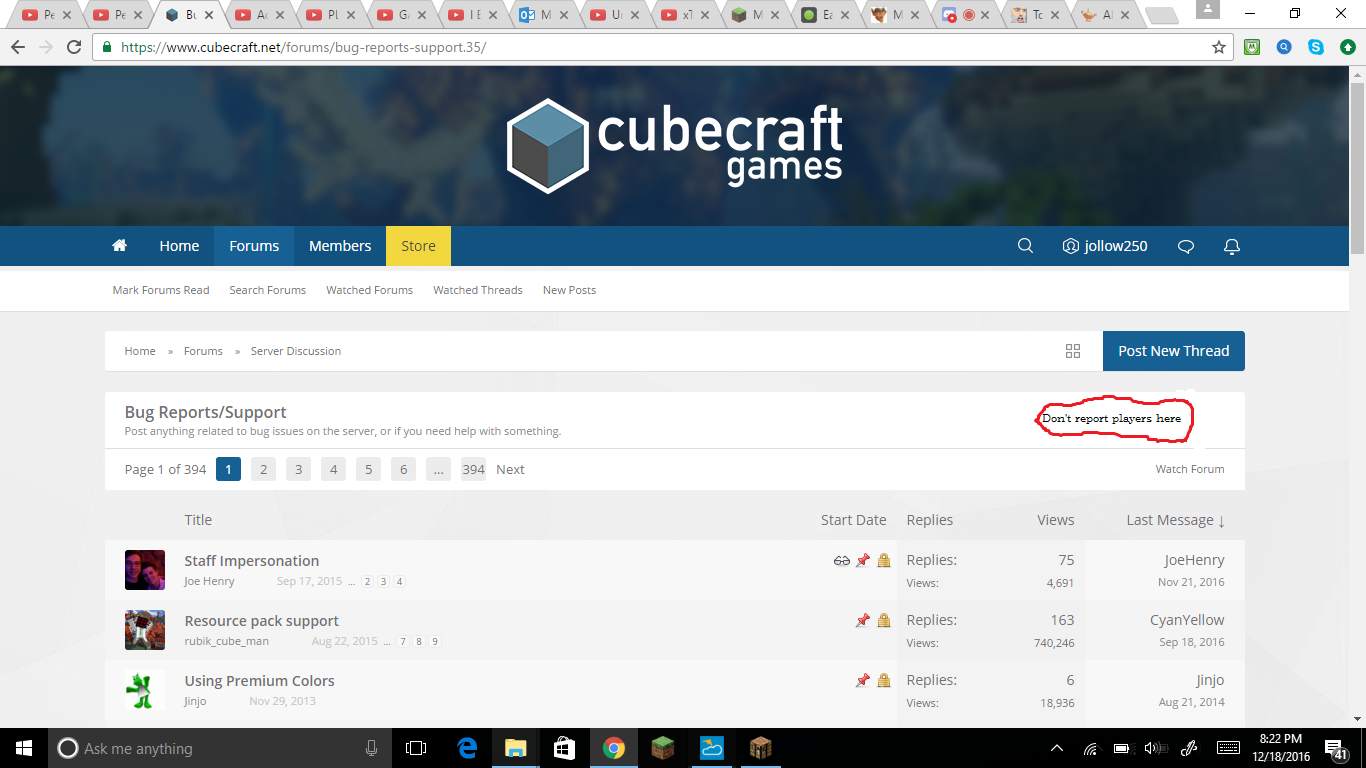1366x768 pixels.
Task: Open the Minecraft grass block taskbar icon
Action: pos(663,748)
